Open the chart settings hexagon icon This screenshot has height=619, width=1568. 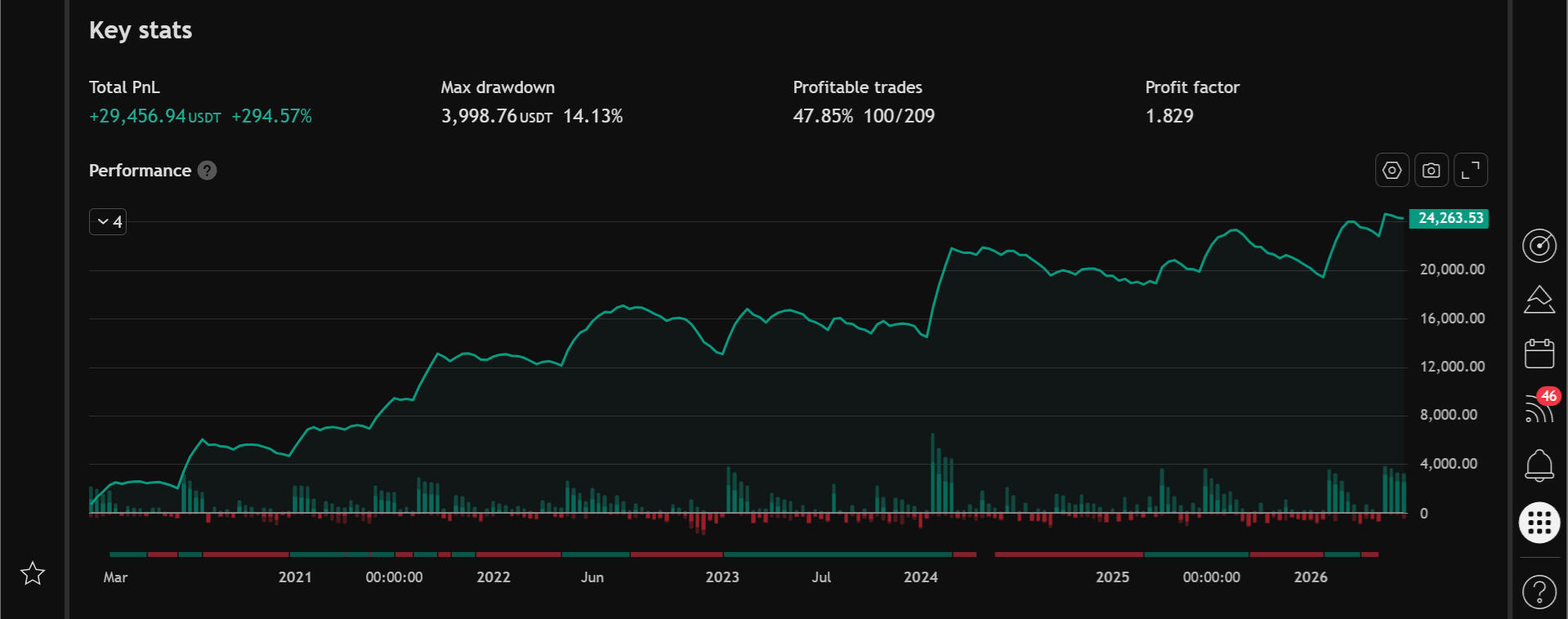coord(1392,171)
